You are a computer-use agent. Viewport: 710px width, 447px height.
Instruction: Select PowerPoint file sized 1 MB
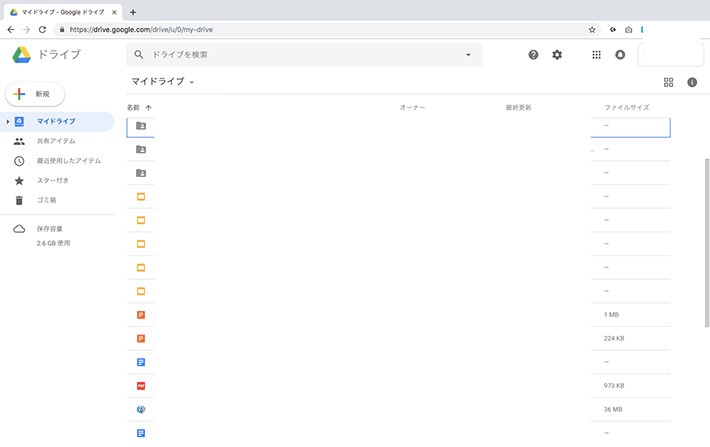141,315
